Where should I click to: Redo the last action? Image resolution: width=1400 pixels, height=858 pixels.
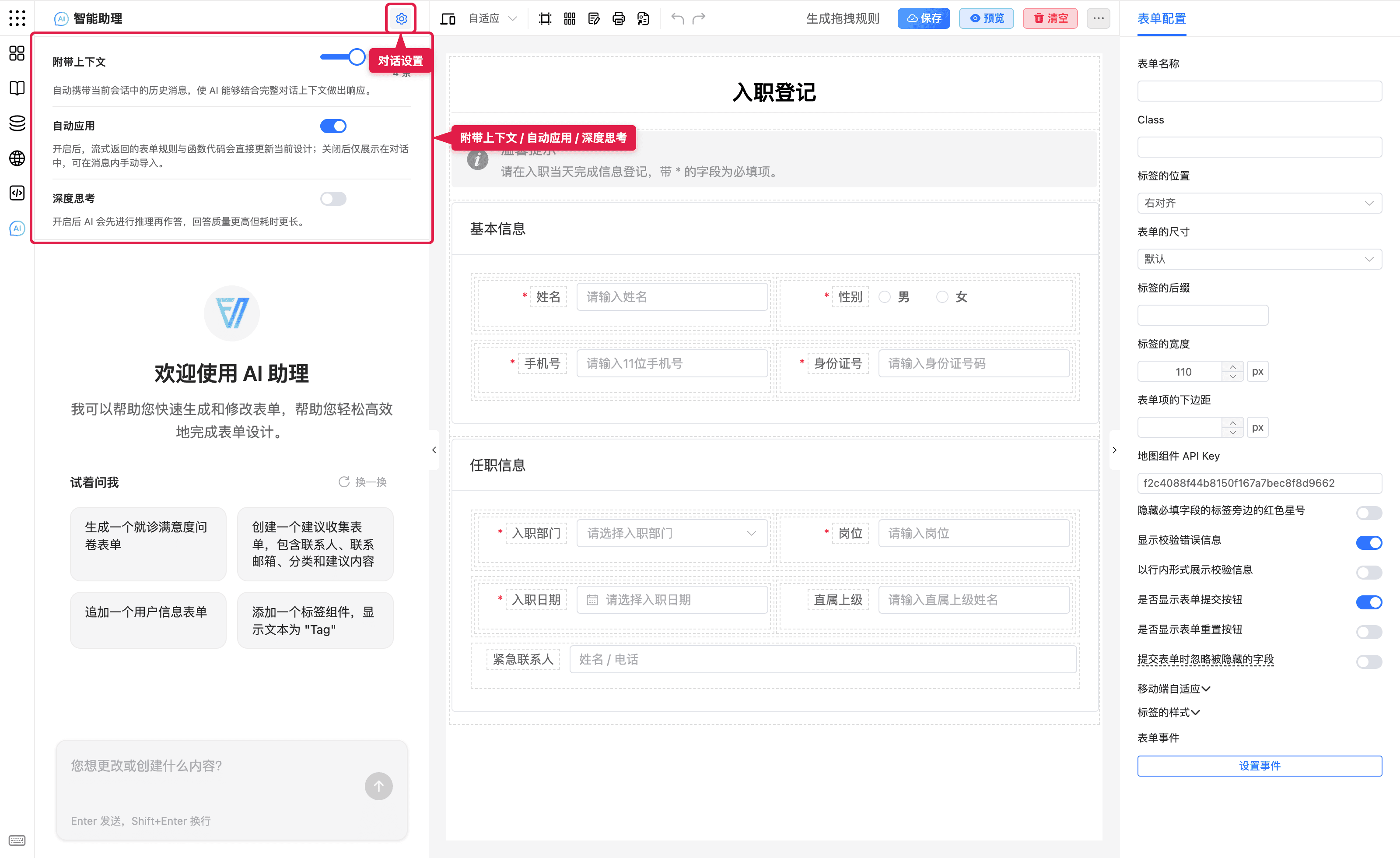699,19
